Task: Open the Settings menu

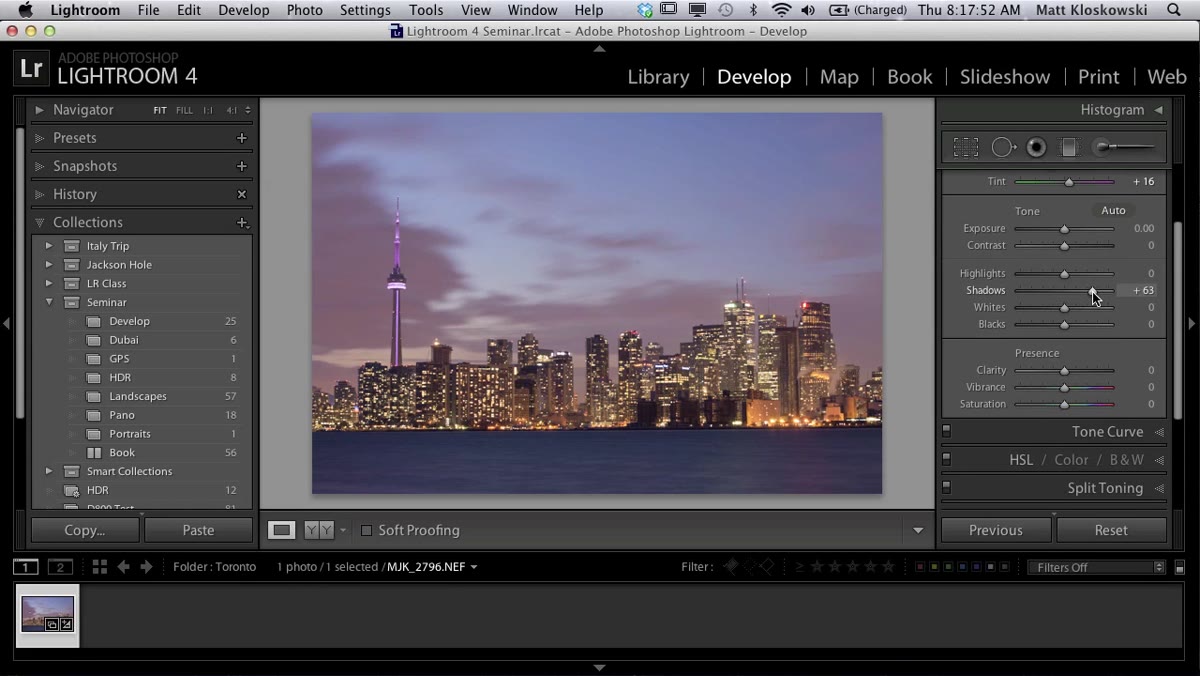Action: point(365,10)
